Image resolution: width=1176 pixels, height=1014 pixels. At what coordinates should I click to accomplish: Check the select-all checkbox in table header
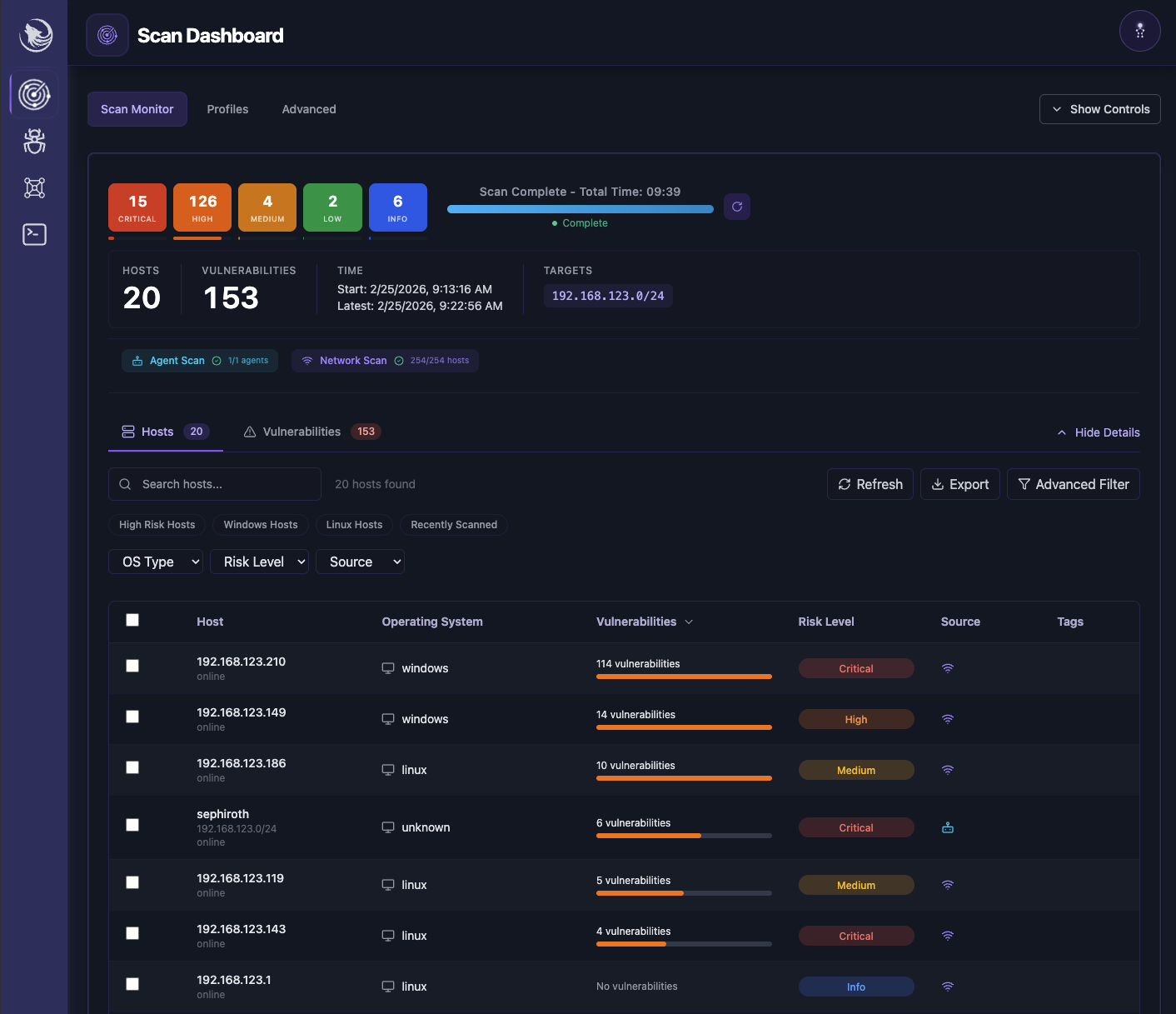[x=132, y=620]
